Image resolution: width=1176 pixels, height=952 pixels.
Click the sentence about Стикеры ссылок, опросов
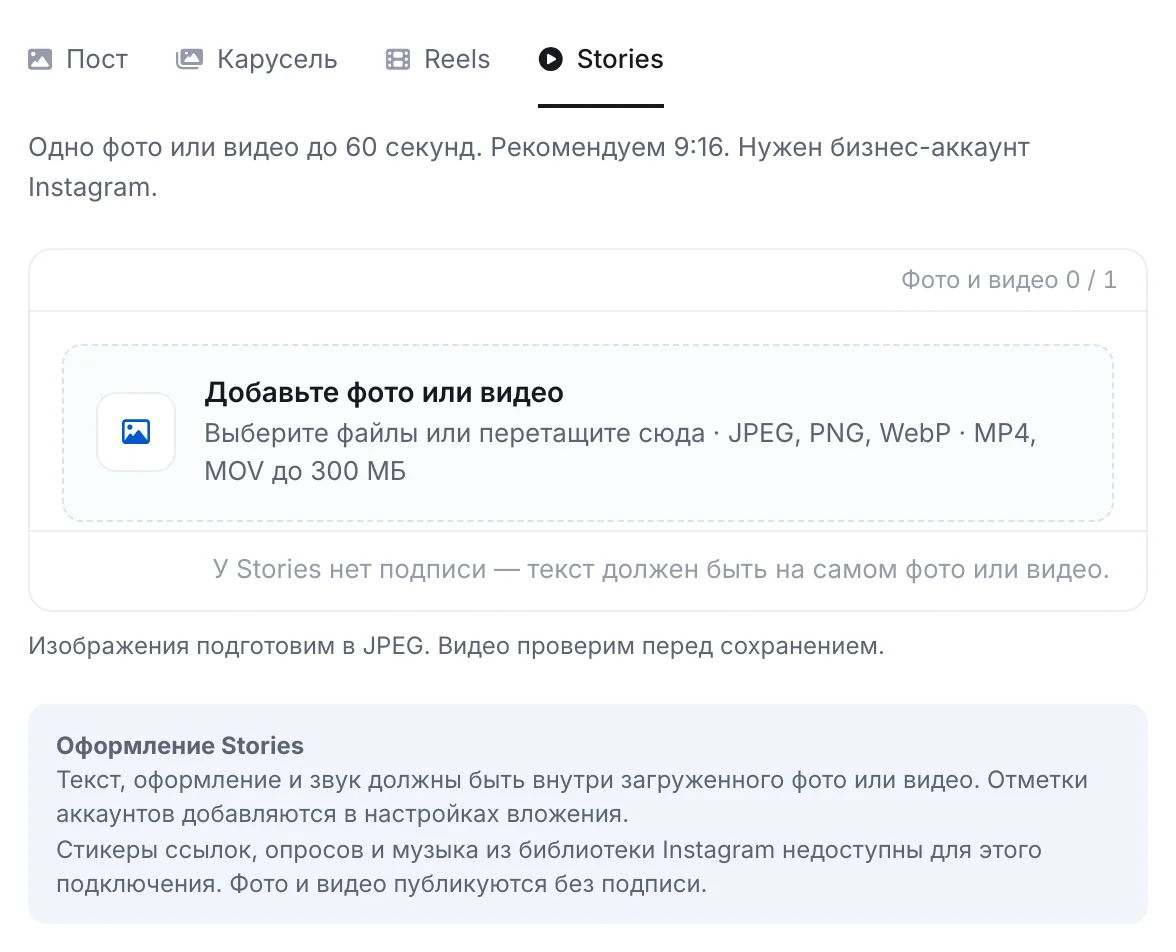coord(549,867)
